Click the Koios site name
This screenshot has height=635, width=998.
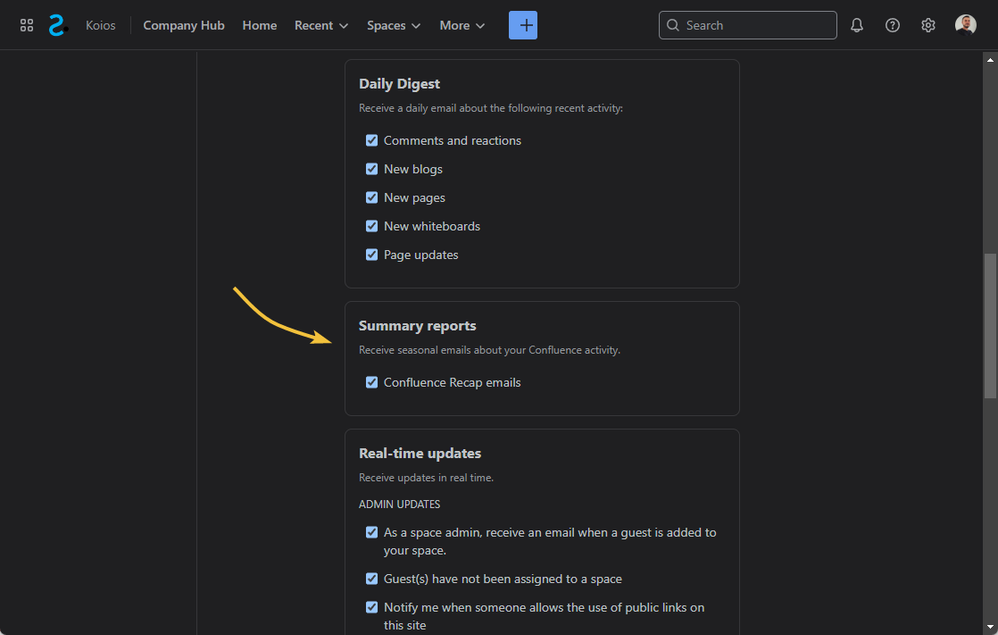point(101,25)
